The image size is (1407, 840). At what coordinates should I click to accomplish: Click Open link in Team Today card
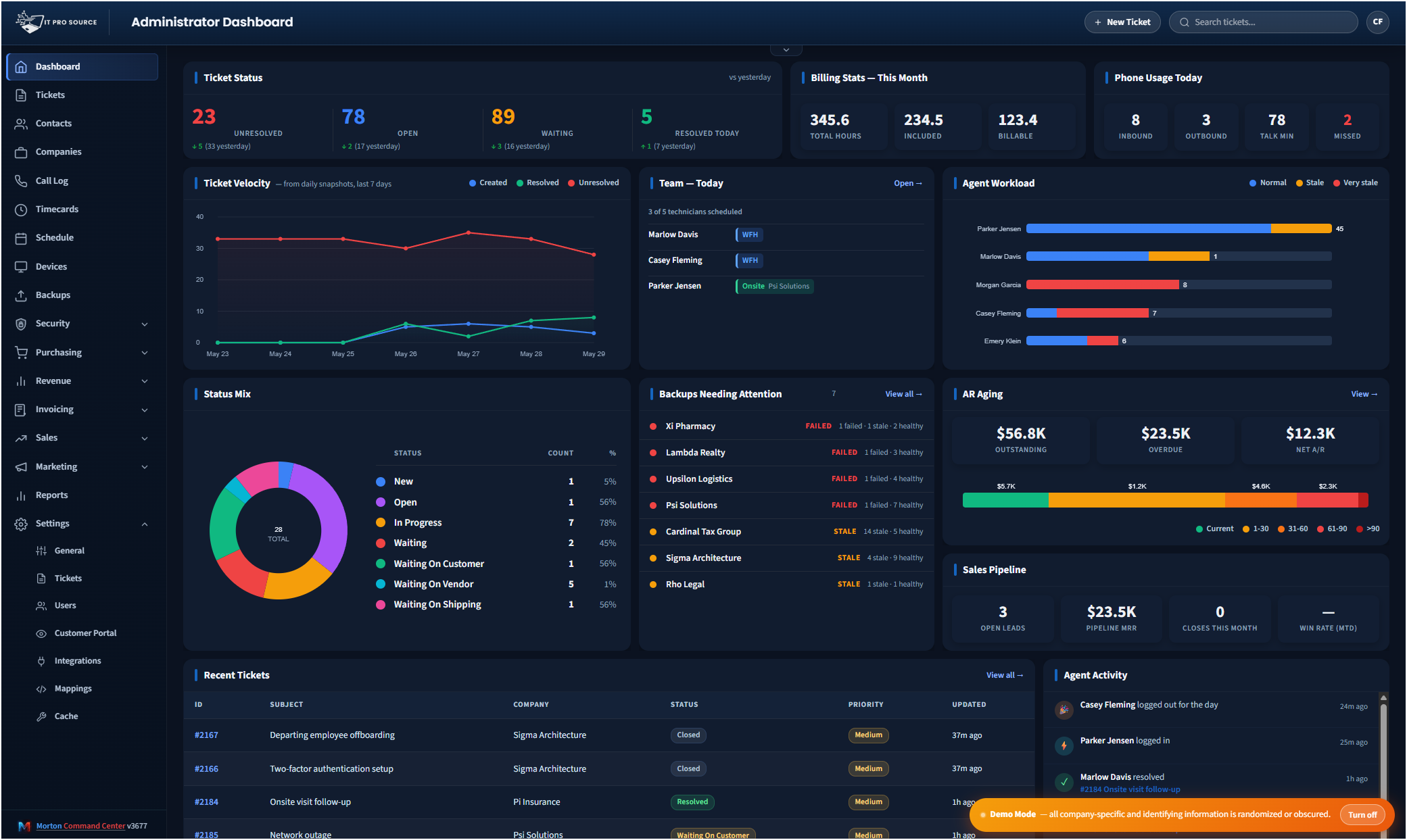908,183
